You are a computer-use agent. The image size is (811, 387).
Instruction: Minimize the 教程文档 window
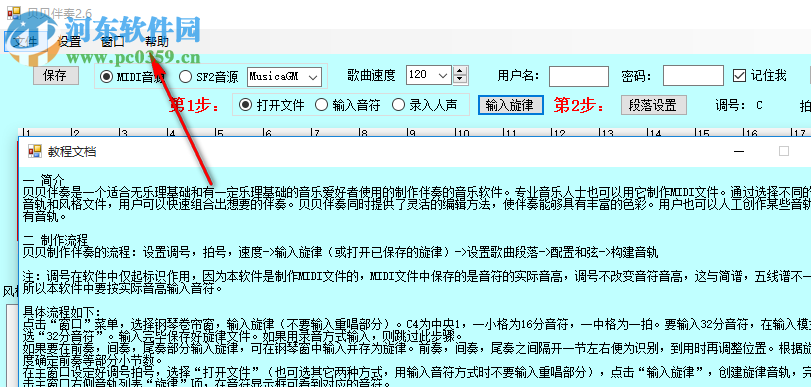pos(739,151)
